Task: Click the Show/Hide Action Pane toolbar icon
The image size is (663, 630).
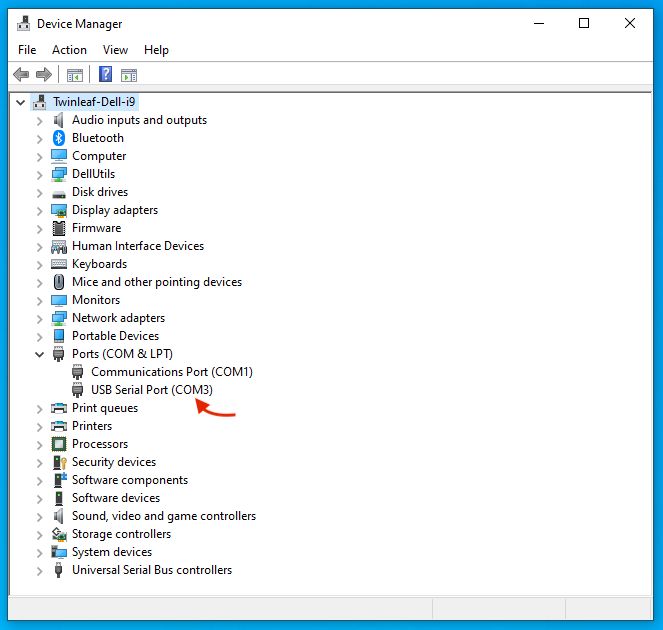Action: [129, 75]
